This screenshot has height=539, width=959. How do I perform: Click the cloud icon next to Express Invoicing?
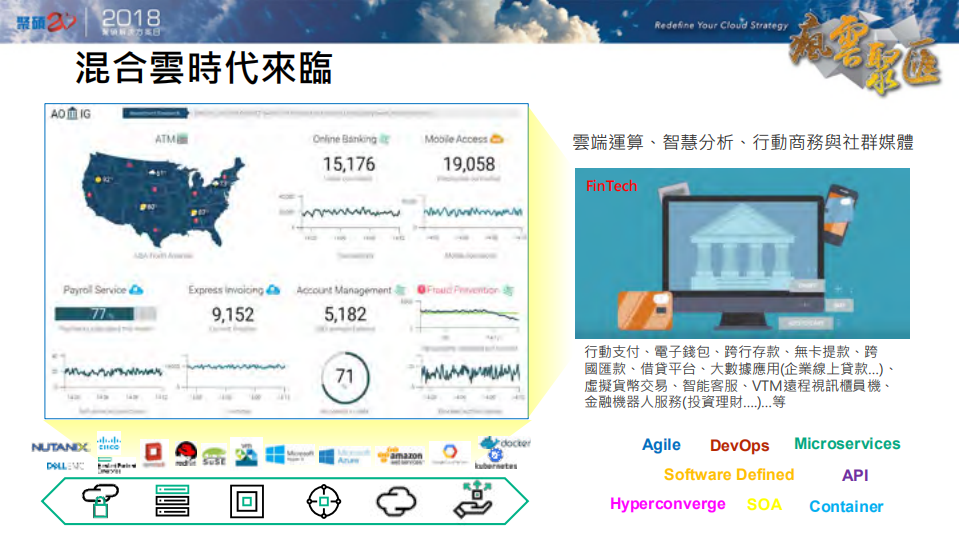(x=273, y=289)
